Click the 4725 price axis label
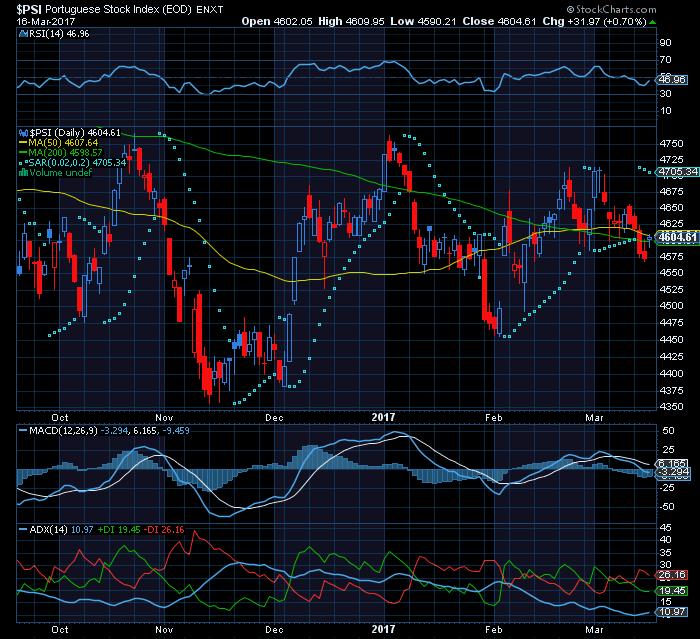The image size is (700, 639). pyautogui.click(x=671, y=160)
